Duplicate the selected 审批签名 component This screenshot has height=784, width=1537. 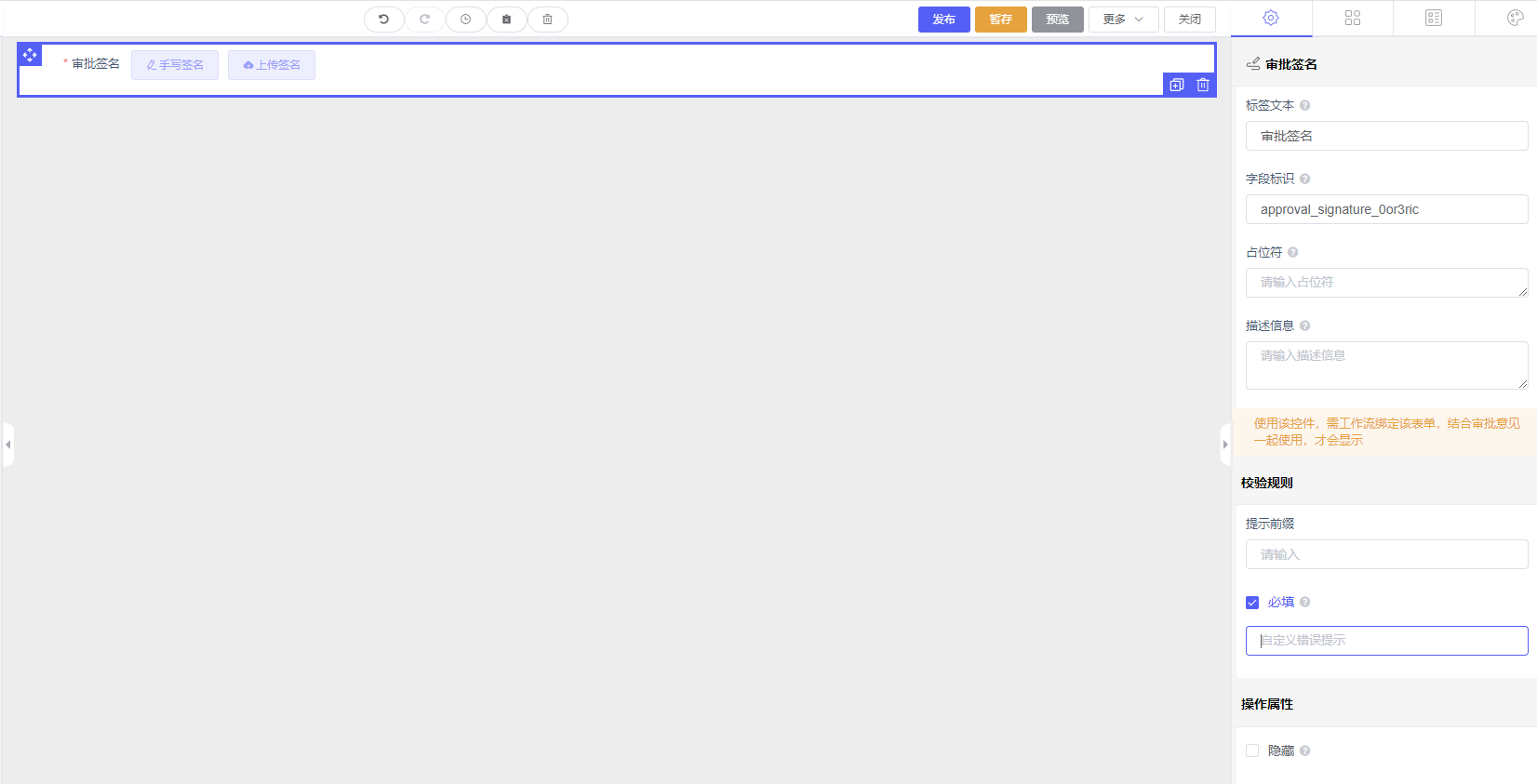coord(1177,85)
